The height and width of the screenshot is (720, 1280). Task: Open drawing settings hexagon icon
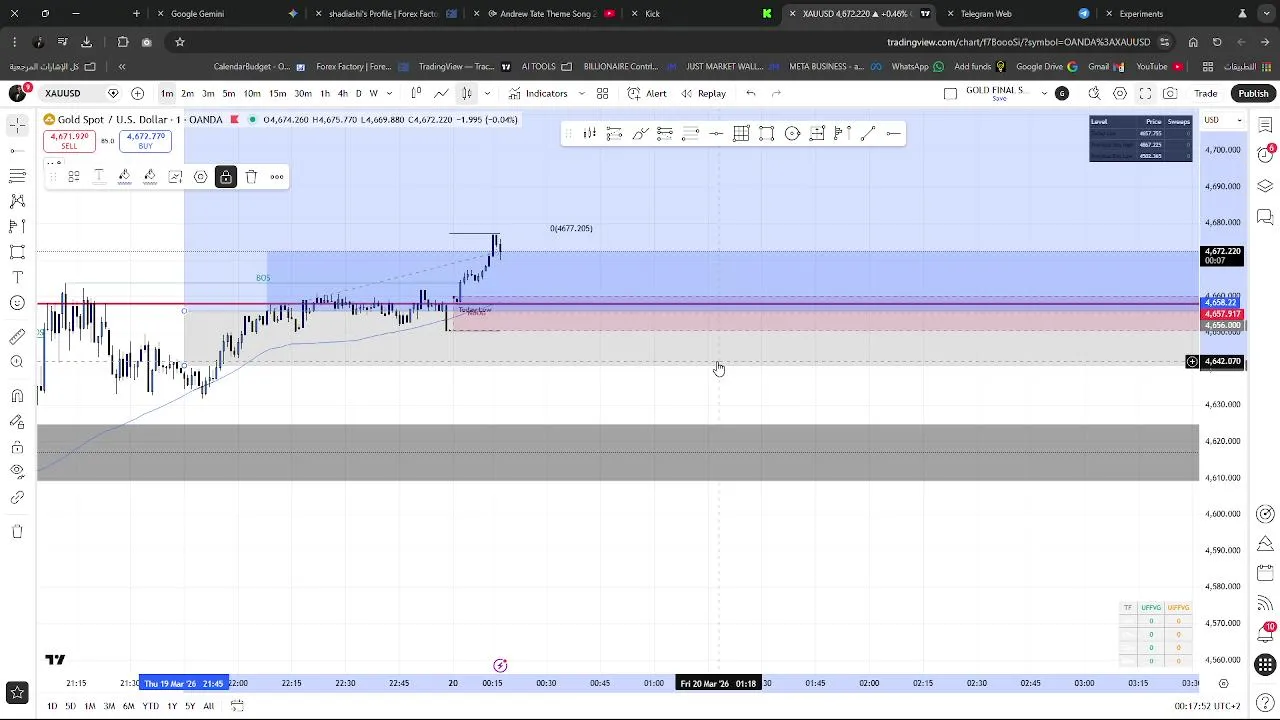200,177
